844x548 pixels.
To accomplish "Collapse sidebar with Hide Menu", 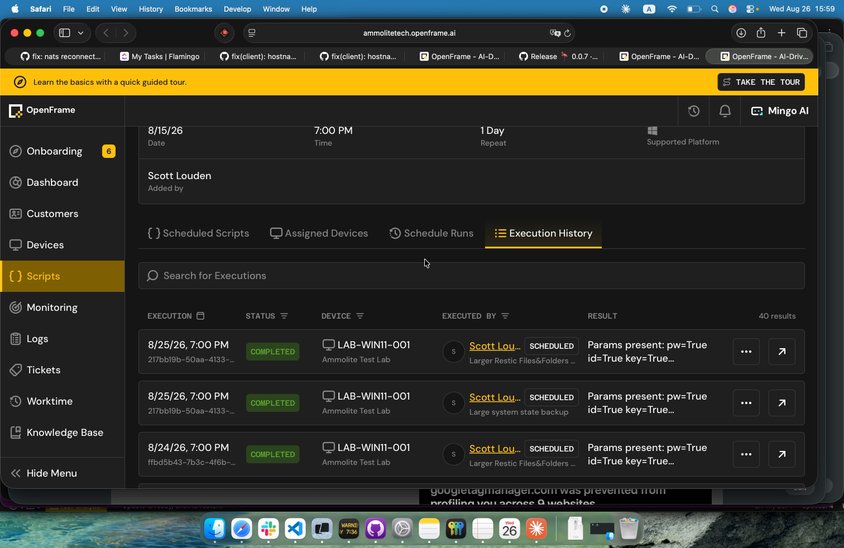I will pyautogui.click(x=62, y=473).
